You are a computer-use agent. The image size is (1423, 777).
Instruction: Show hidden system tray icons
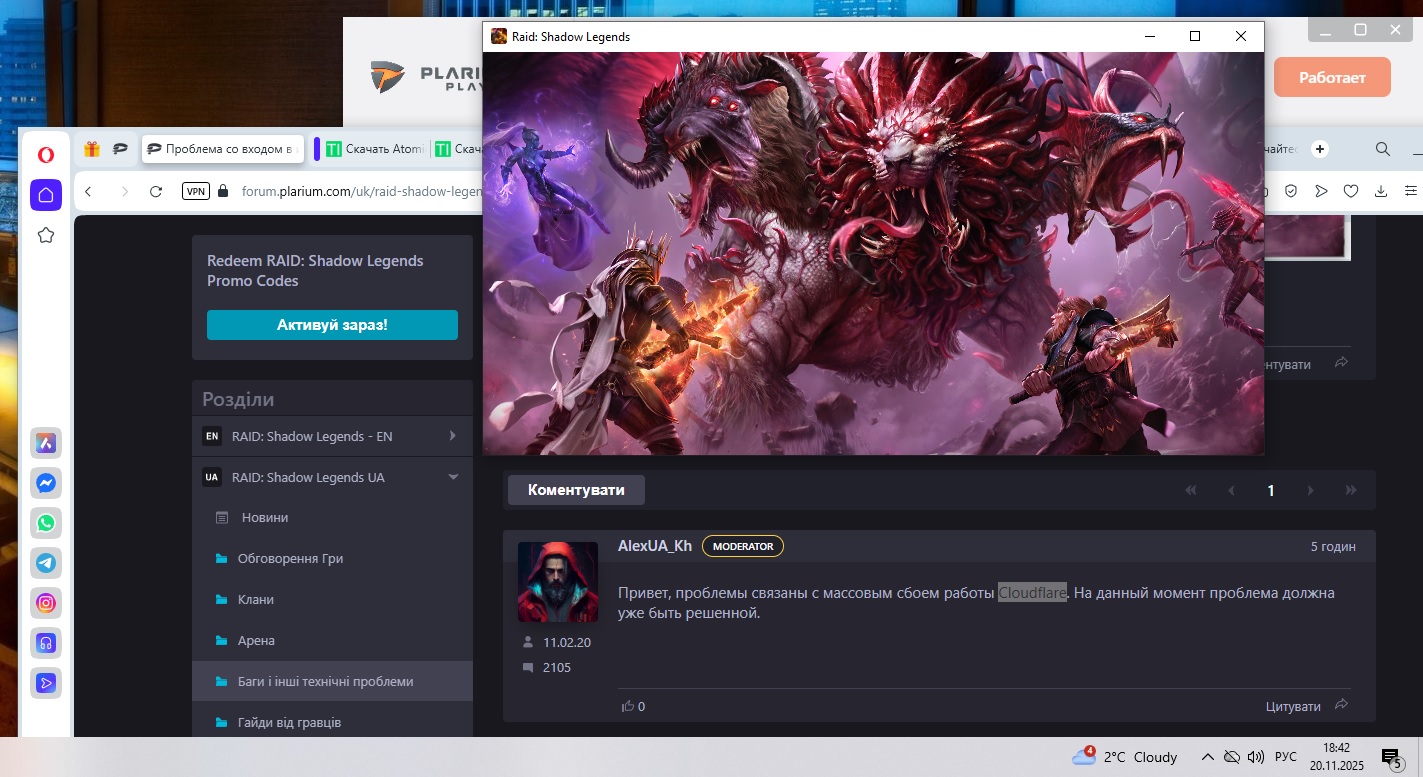point(1207,757)
